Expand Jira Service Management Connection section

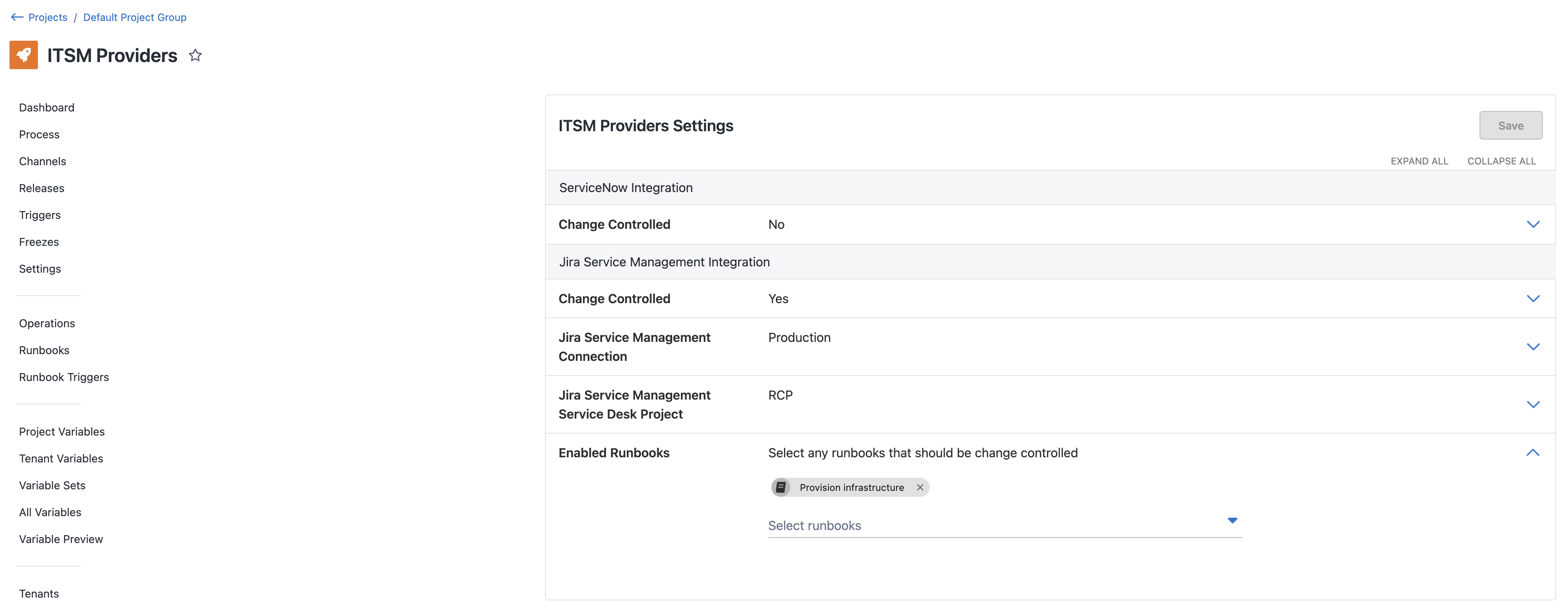click(1533, 347)
